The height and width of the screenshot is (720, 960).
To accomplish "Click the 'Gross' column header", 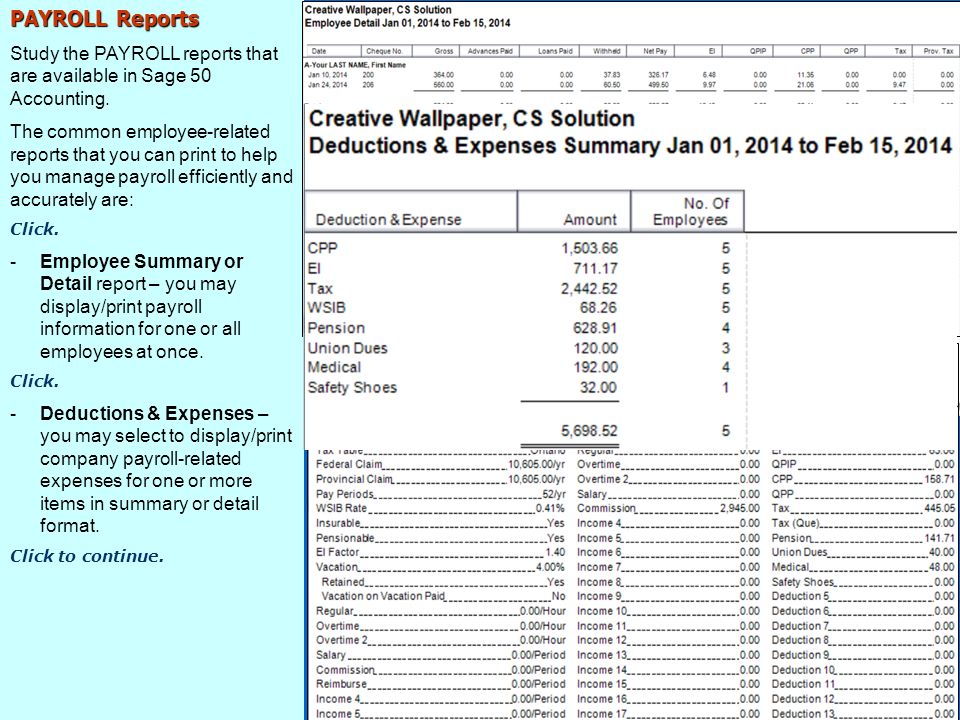I will 444,51.
